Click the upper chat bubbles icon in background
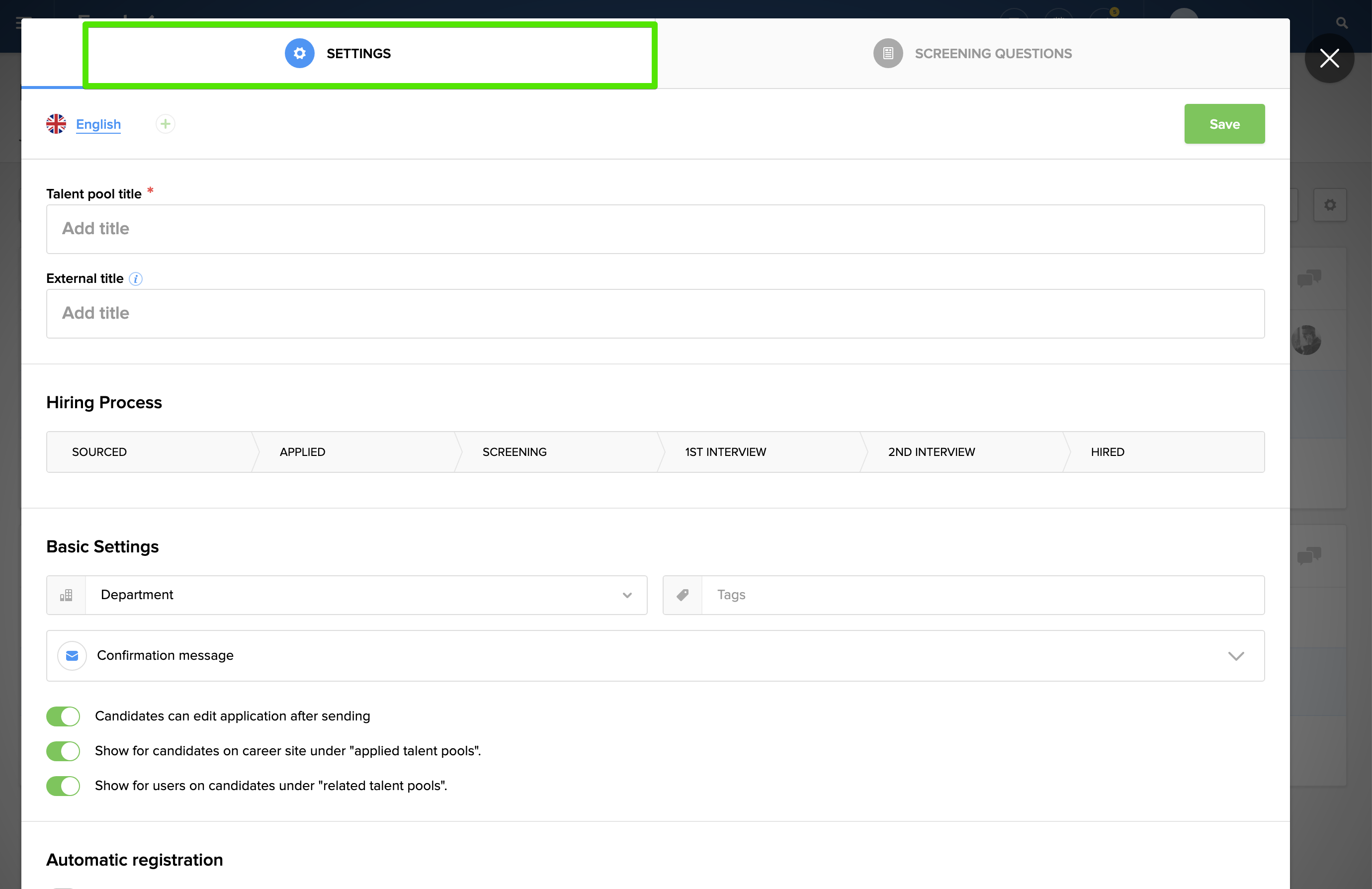 click(x=1309, y=278)
